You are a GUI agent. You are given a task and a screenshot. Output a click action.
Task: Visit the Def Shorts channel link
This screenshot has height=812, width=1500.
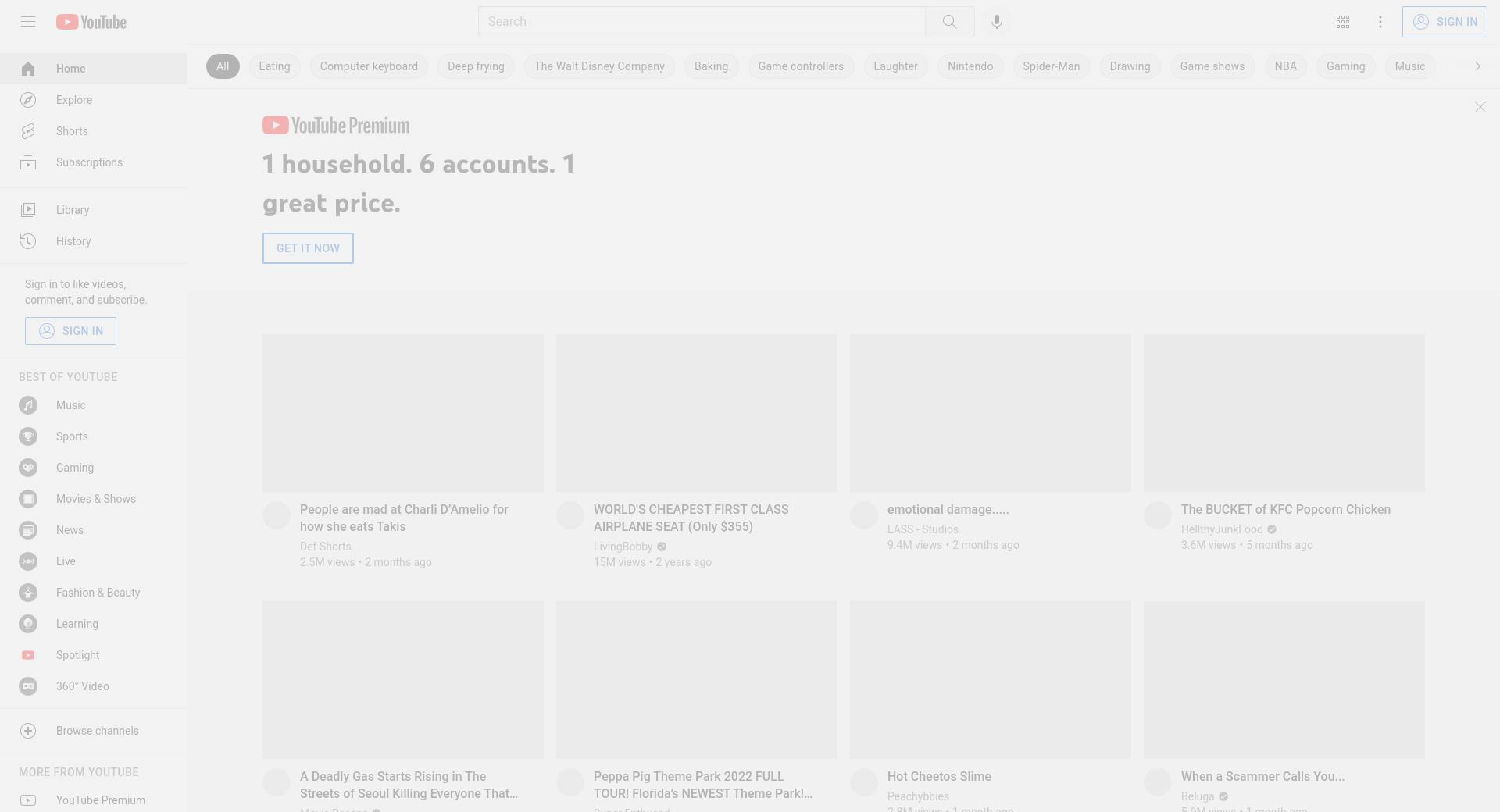click(x=325, y=547)
